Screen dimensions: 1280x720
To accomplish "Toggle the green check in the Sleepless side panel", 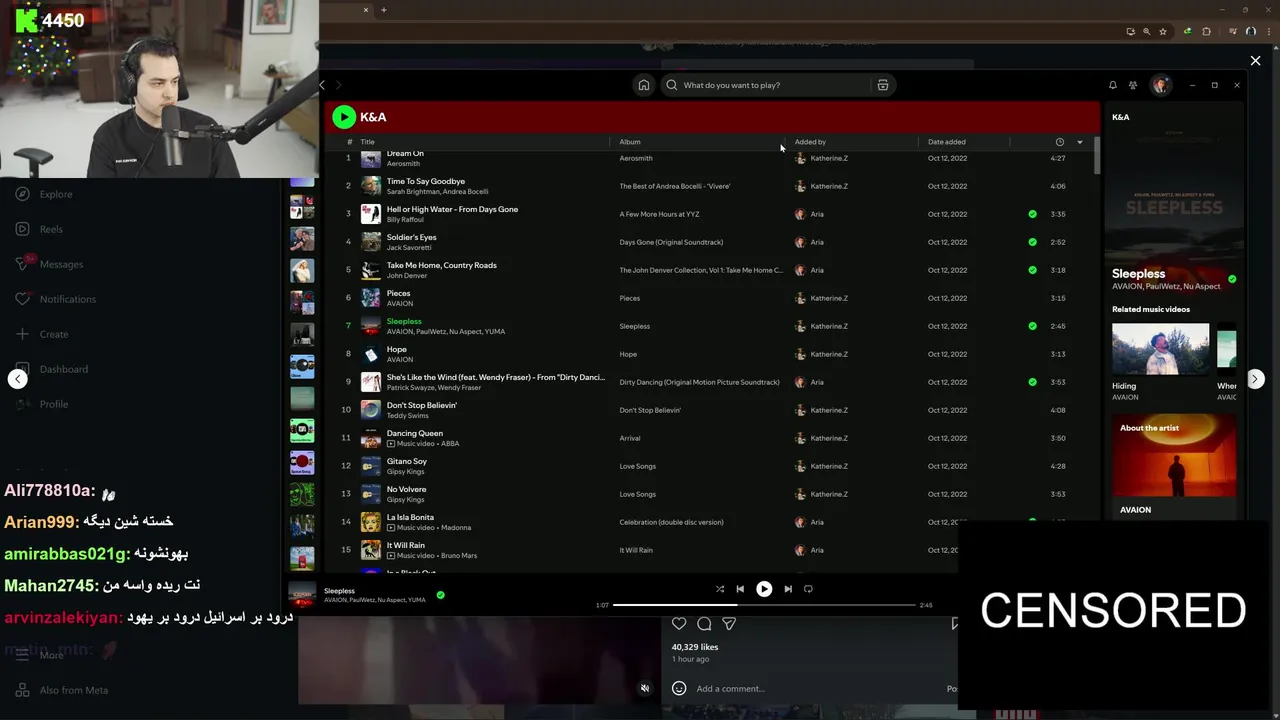I will pyautogui.click(x=1232, y=279).
